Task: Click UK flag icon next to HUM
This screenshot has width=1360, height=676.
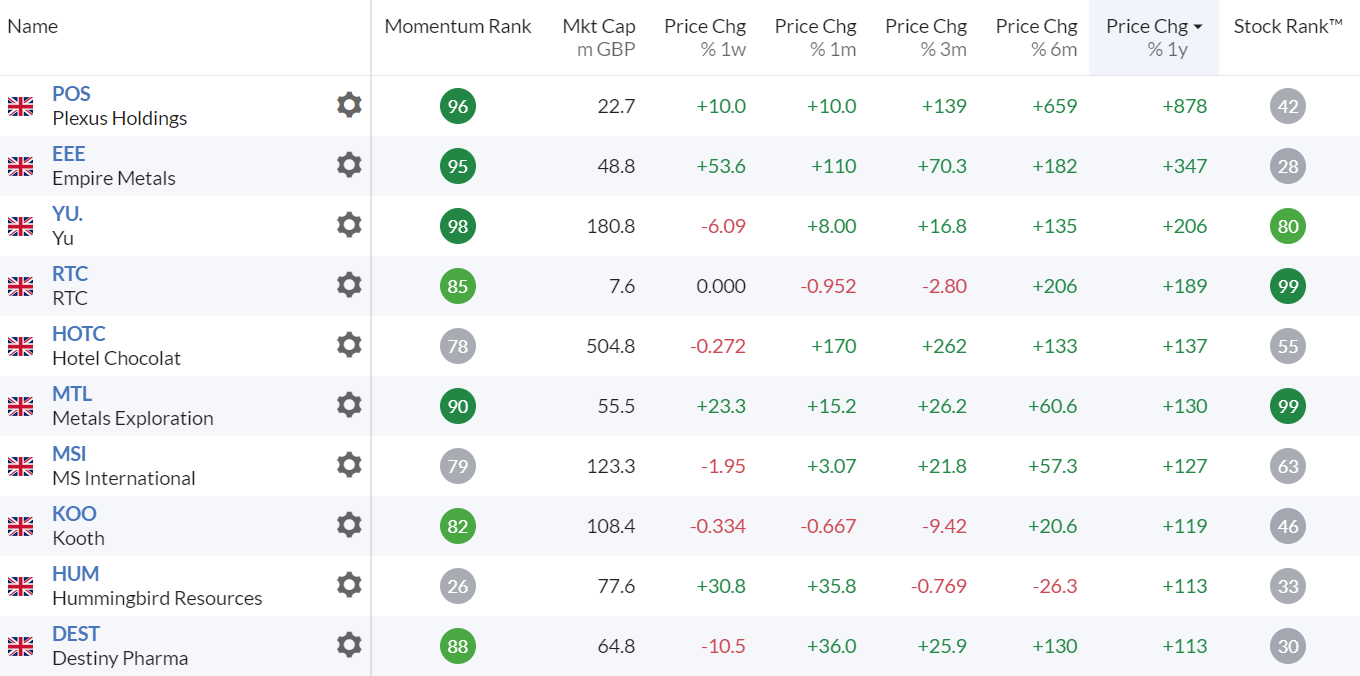Action: (x=20, y=586)
